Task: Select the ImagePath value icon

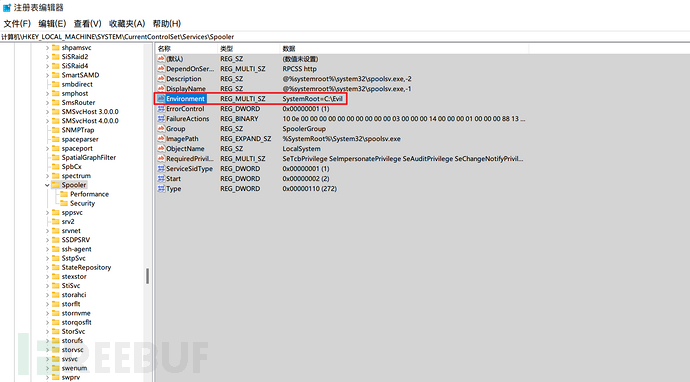Action: [x=161, y=139]
